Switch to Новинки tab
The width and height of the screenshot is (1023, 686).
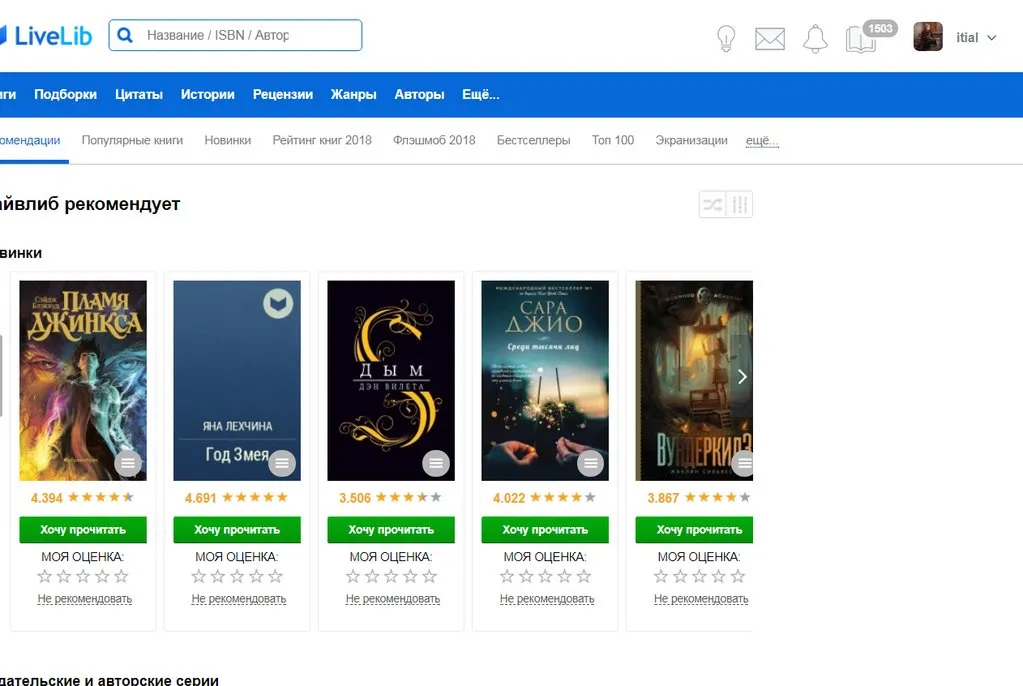(228, 140)
